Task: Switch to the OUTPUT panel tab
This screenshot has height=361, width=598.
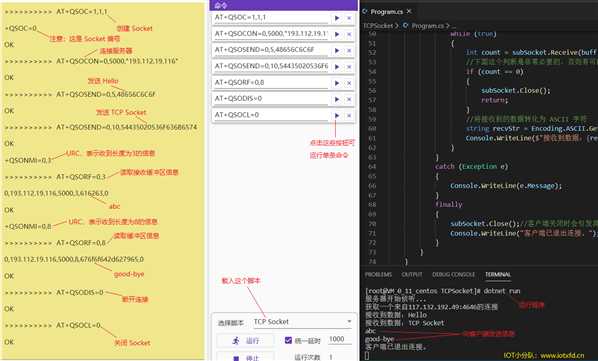Action: 412,274
